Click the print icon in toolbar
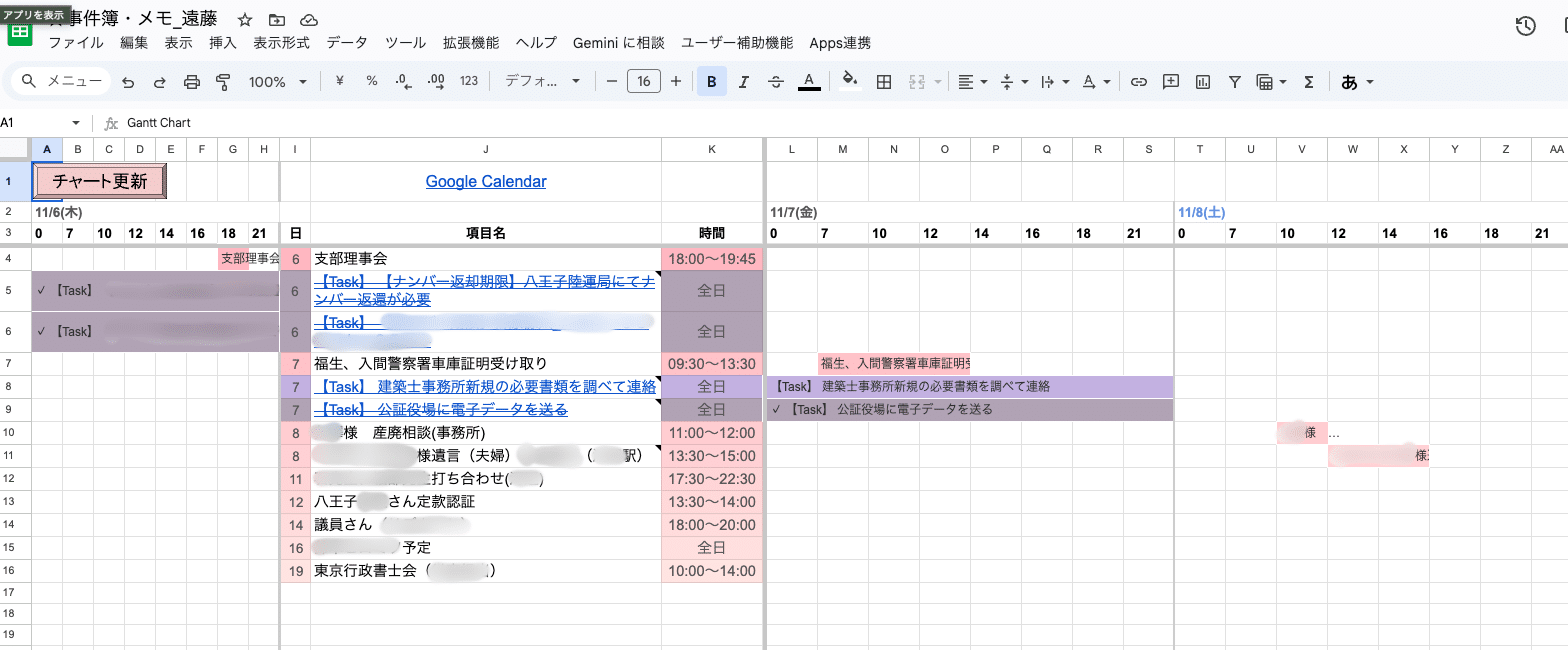 coord(193,82)
